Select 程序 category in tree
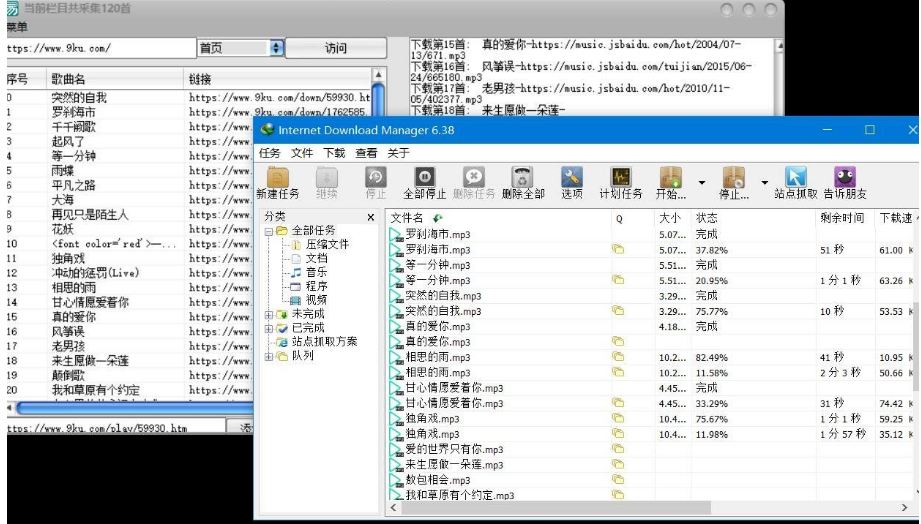 [317, 287]
